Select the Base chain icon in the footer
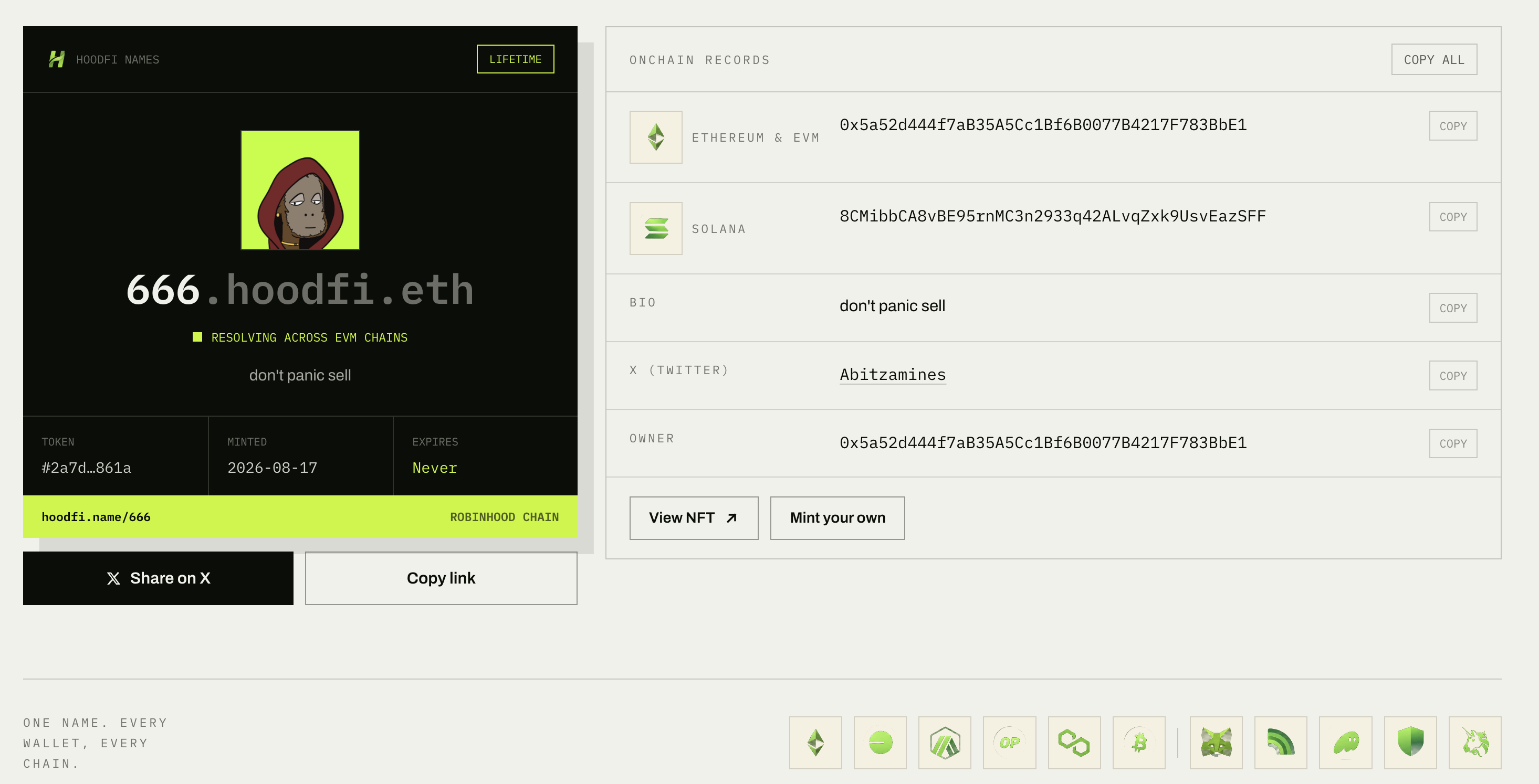 coord(880,742)
